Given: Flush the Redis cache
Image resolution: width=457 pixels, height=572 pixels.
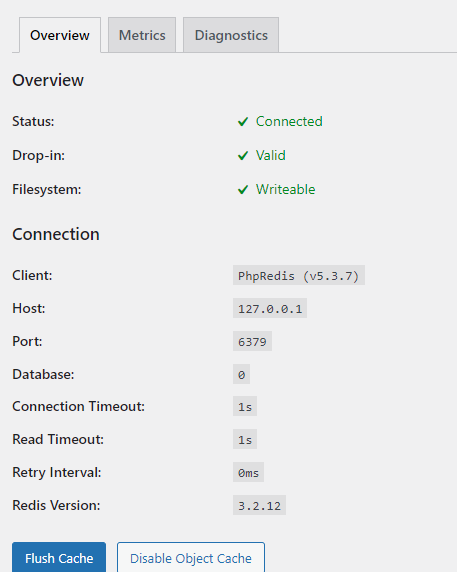Looking at the screenshot, I should 59,558.
